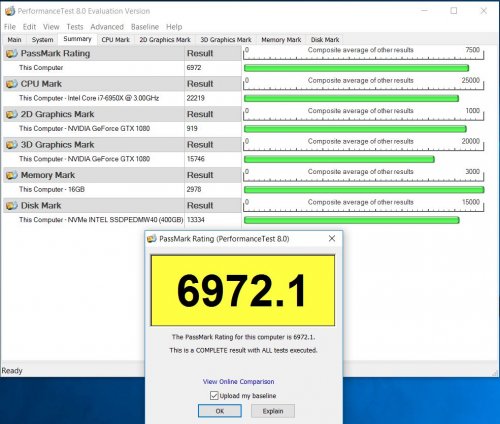The height and width of the screenshot is (424, 500).
Task: Click the PassMark Rating dialog title icon
Action: (x=152, y=239)
